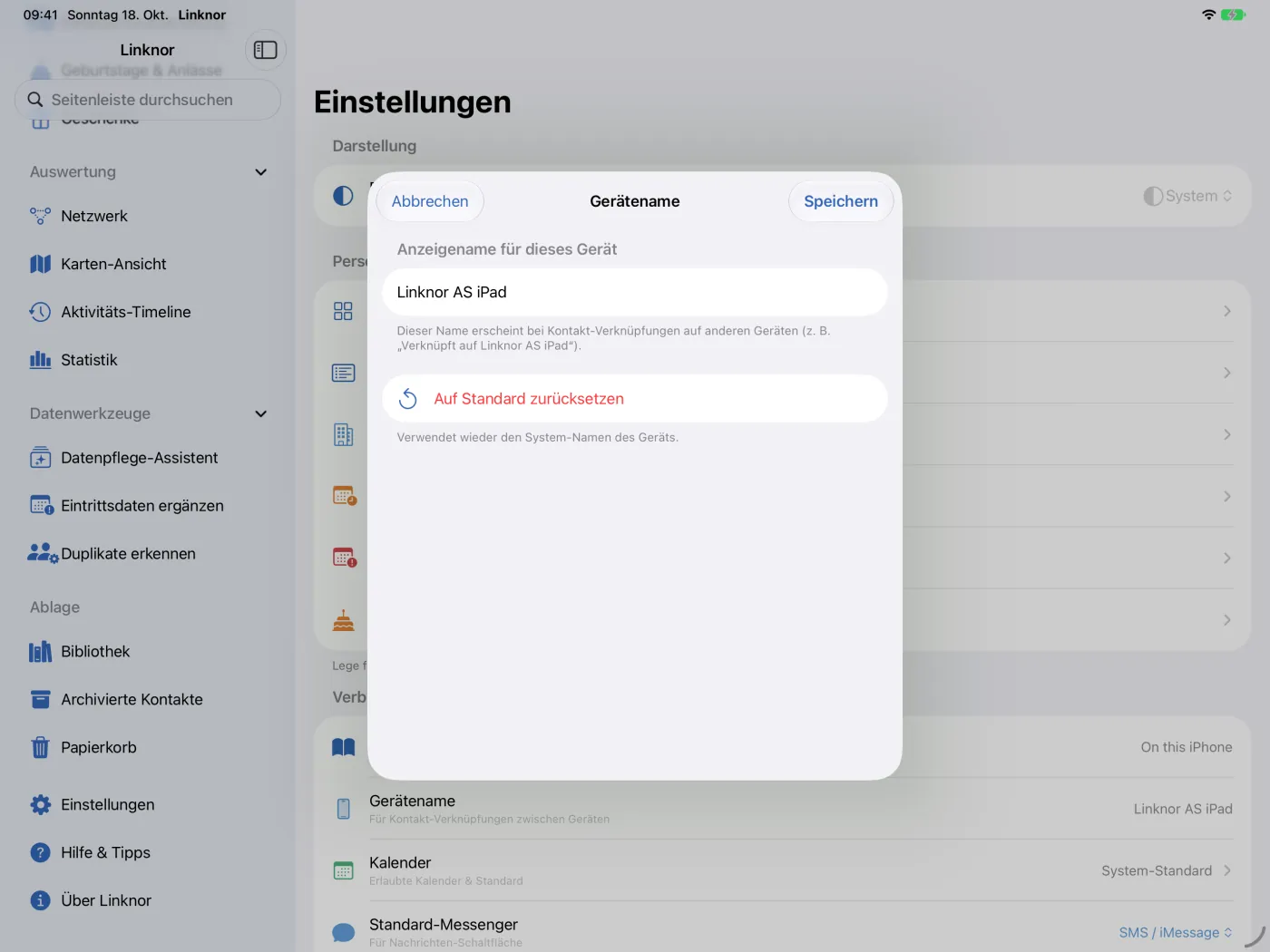Open the Über Linknor info icon

pyautogui.click(x=40, y=901)
